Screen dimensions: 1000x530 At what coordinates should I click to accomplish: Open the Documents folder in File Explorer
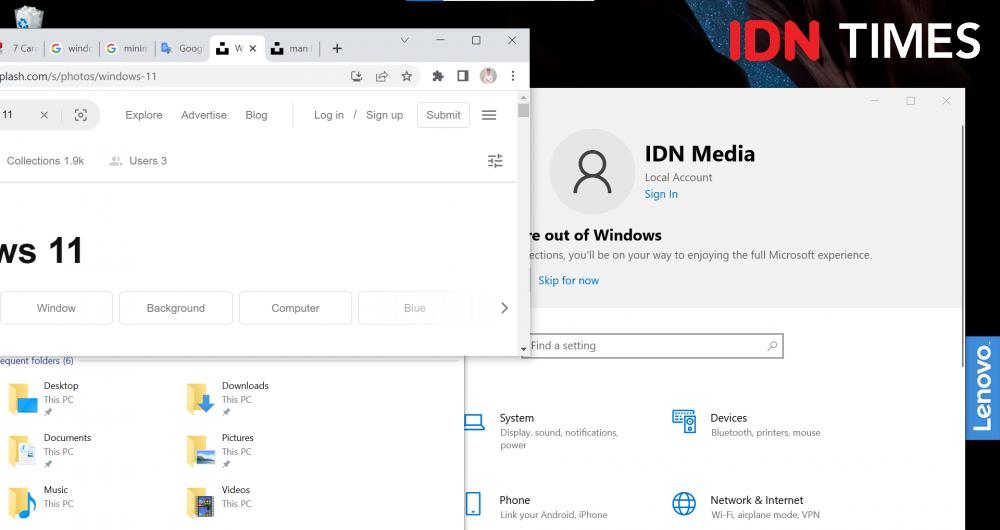click(x=50, y=451)
